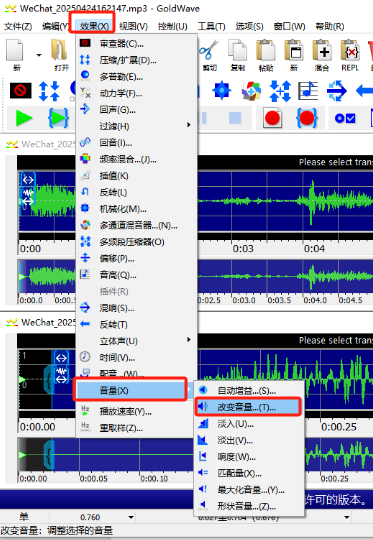
Task: Open the 视图(V) menu
Action: (133, 26)
